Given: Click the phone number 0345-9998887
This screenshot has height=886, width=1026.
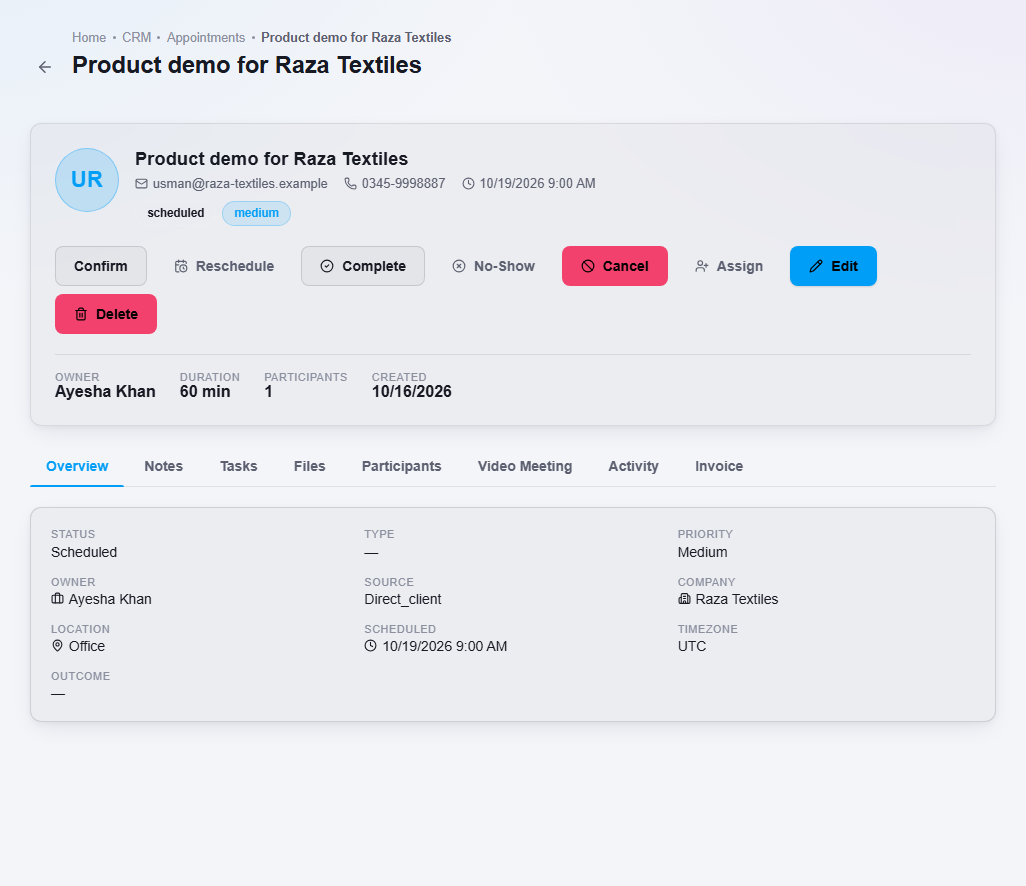Looking at the screenshot, I should pyautogui.click(x=404, y=184).
